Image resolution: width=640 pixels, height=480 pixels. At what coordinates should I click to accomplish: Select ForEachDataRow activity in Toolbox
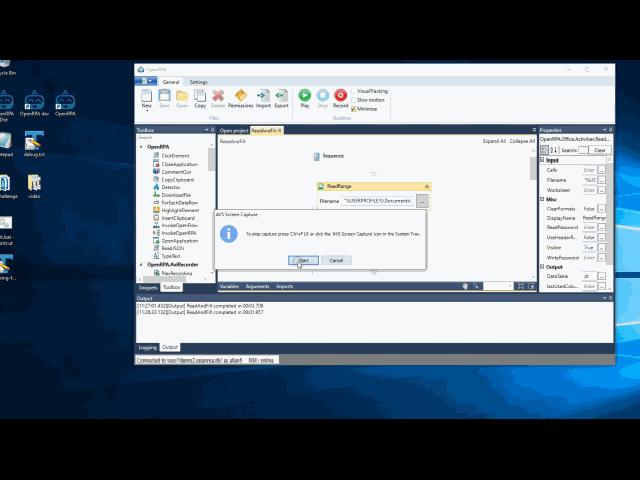(x=180, y=202)
